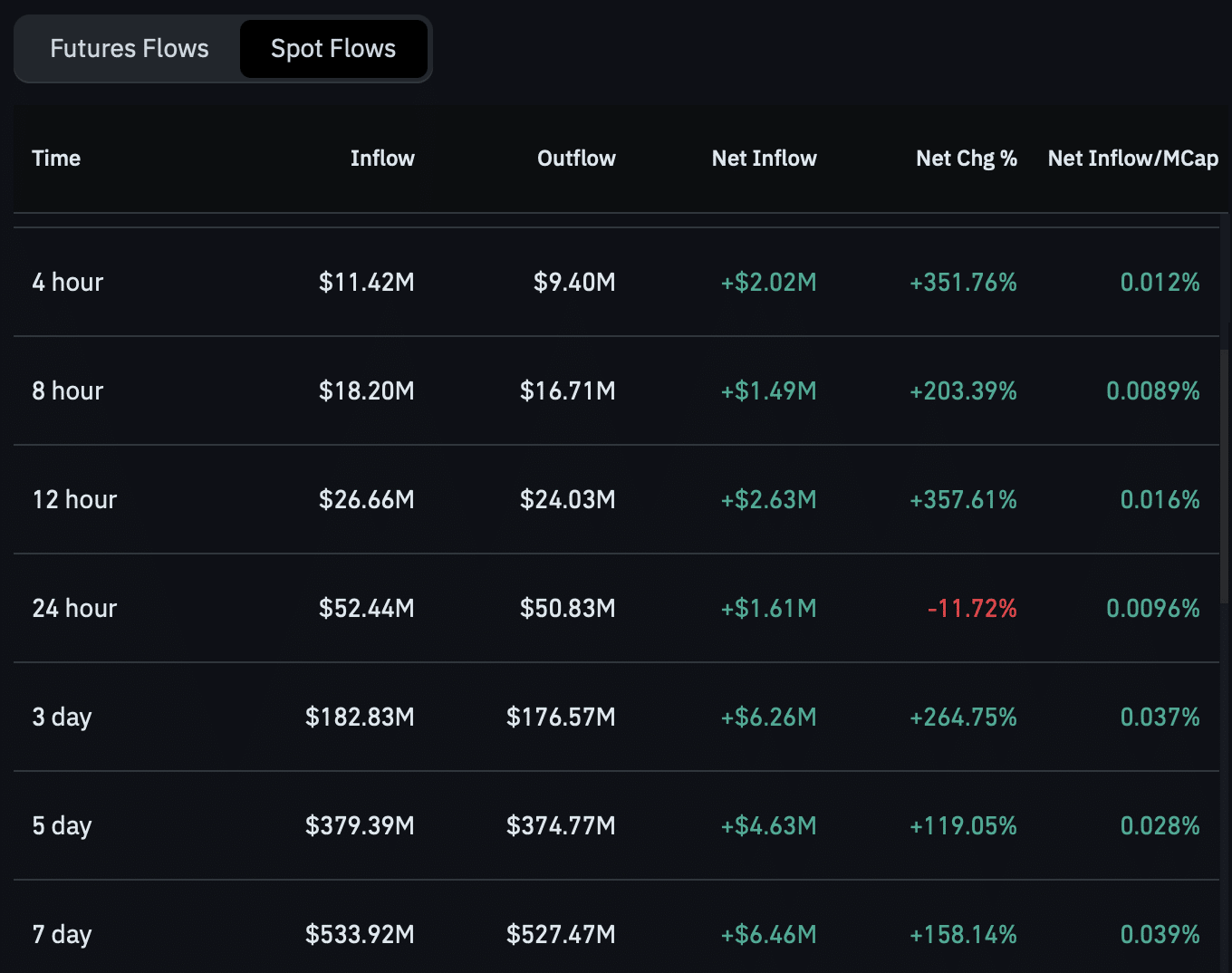Select the Spot Flows tab
The width and height of the screenshot is (1232, 973).
click(333, 48)
